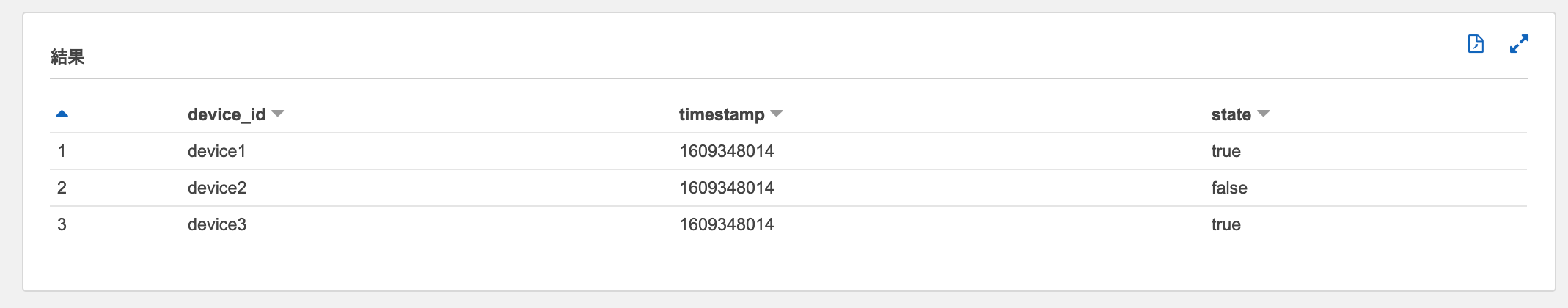The width and height of the screenshot is (1568, 308).
Task: Click the timestamp value in row 3
Action: coord(726,224)
